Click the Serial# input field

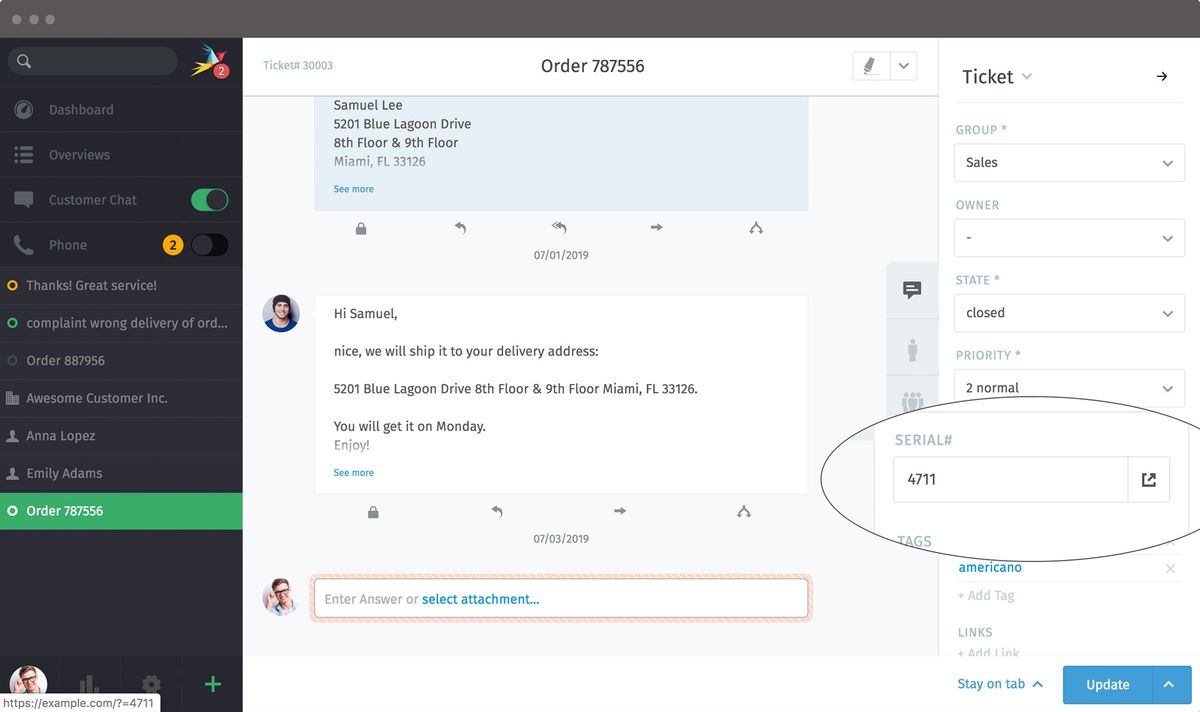tap(1010, 480)
